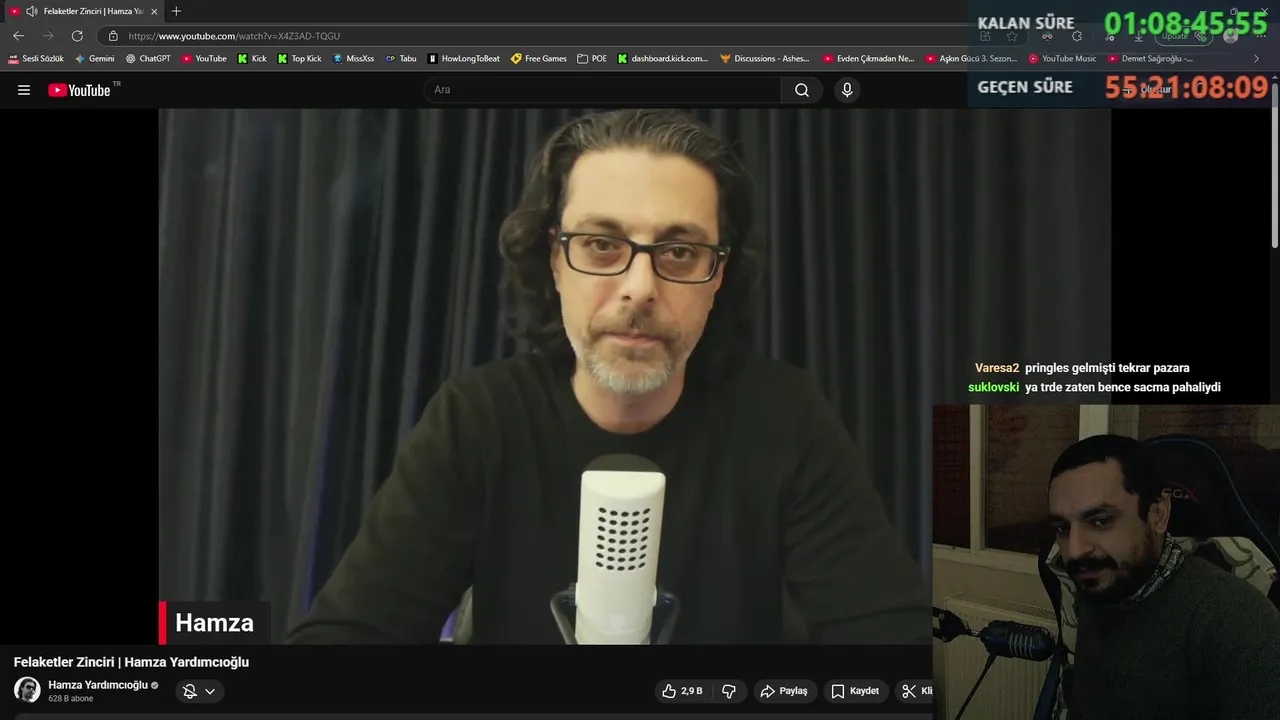Open Hamza Yardımcıoğlu channel avatar

click(x=27, y=690)
